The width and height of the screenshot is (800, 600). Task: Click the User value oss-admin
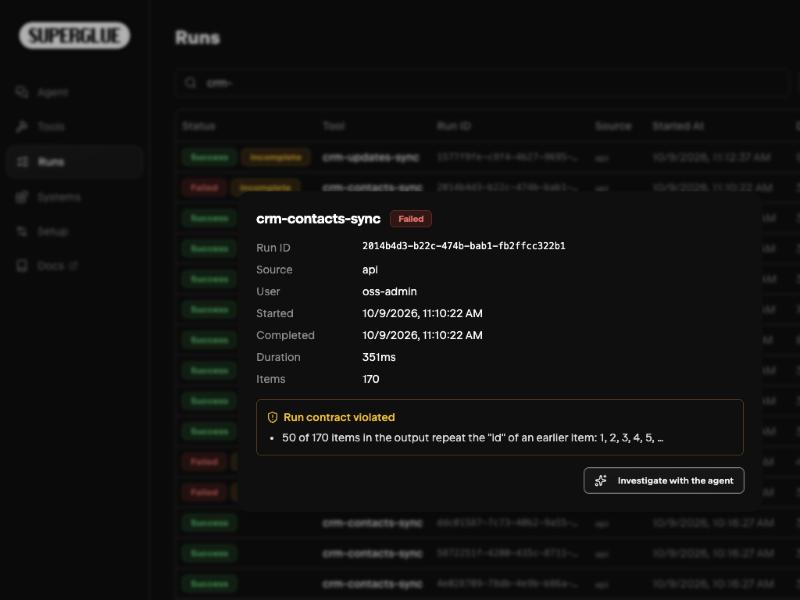coord(389,291)
